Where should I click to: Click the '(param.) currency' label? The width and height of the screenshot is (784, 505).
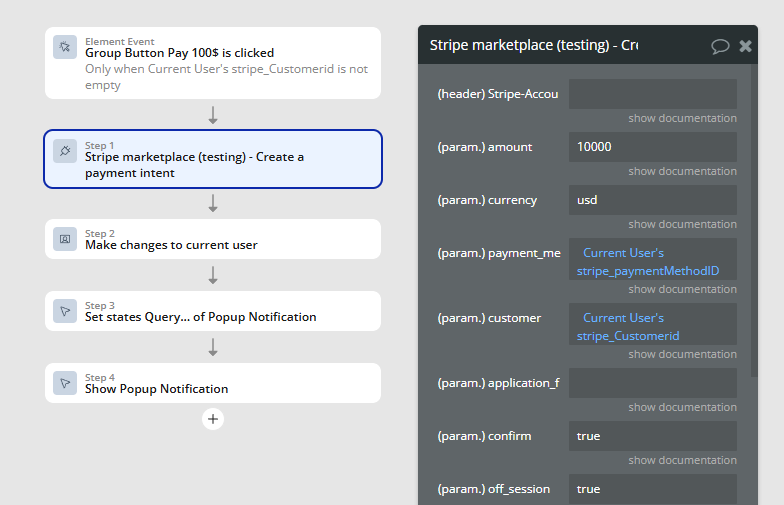[487, 200]
